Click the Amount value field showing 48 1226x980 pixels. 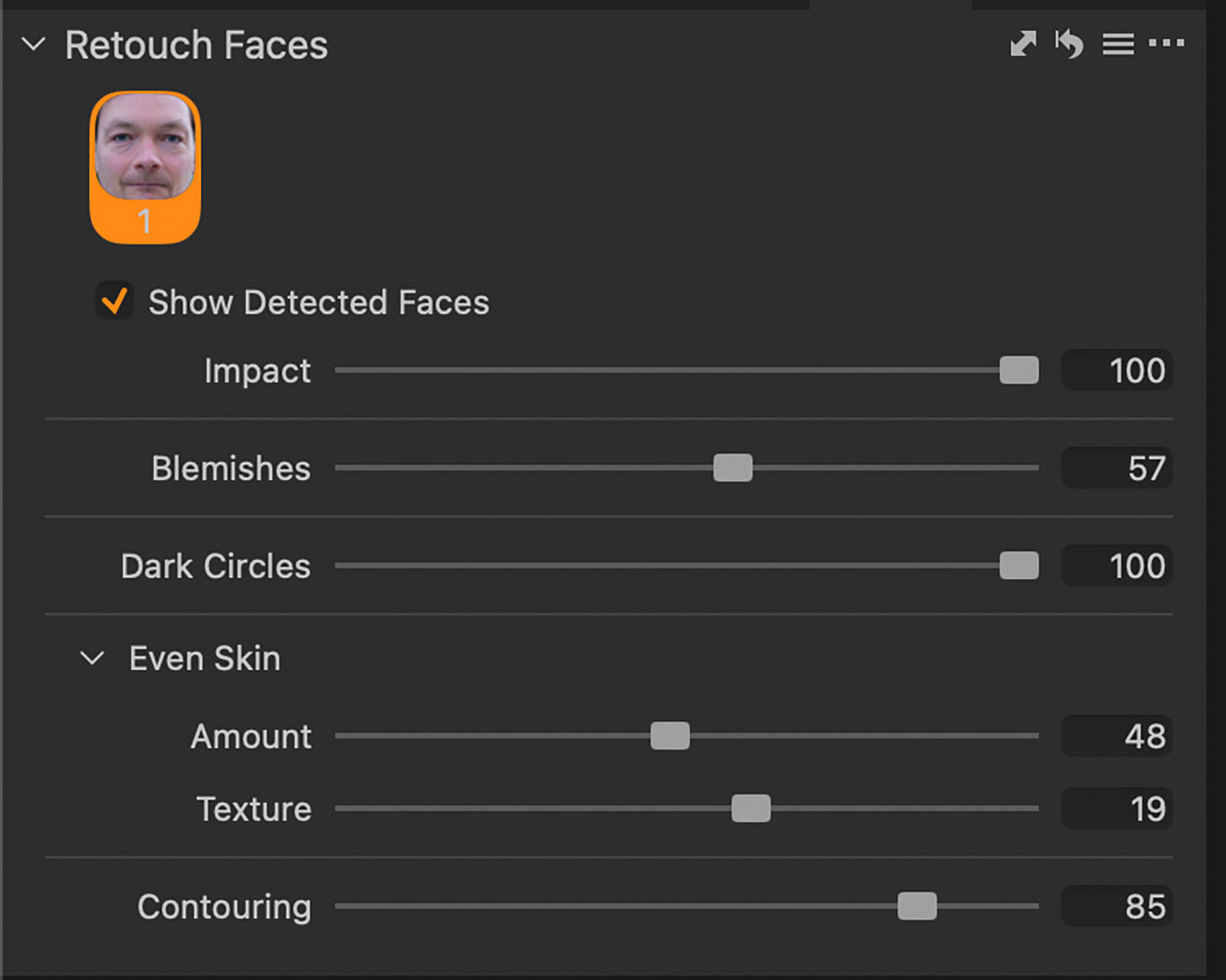click(1116, 736)
